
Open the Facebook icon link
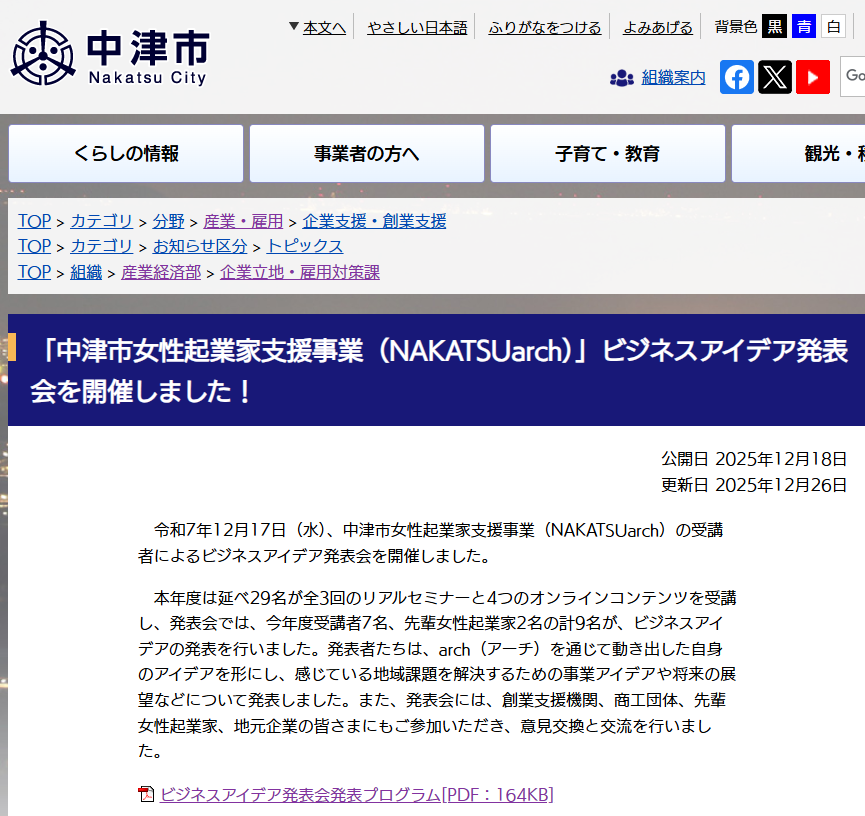tap(737, 77)
